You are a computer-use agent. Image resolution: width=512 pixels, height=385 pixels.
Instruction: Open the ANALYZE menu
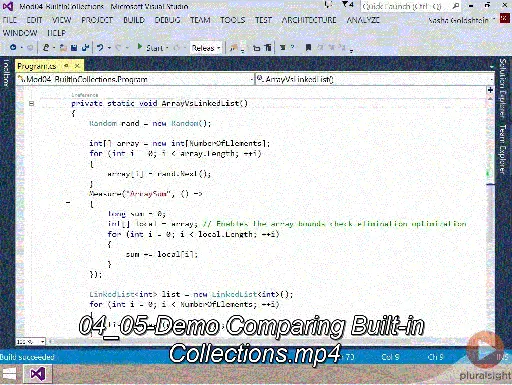click(363, 20)
